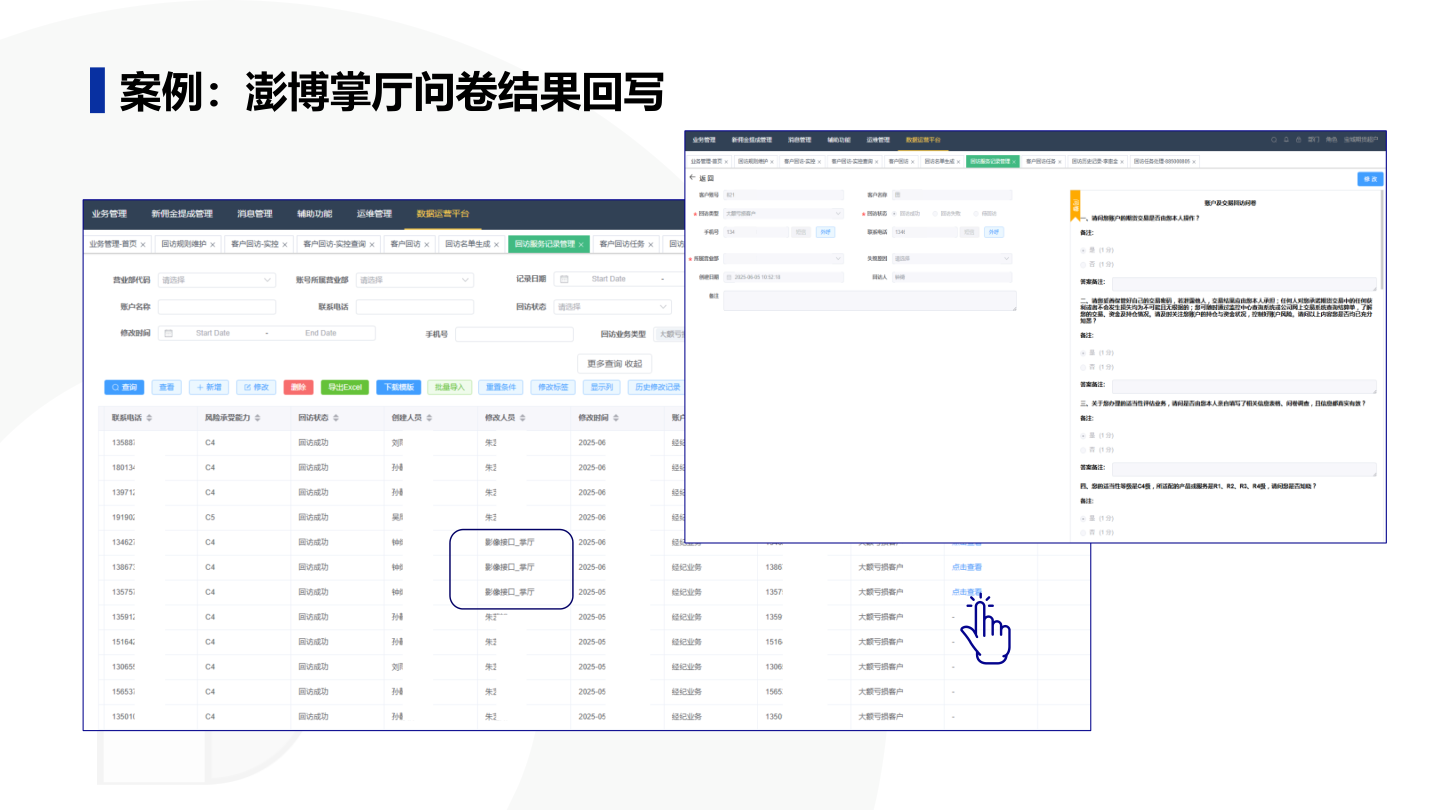1440x810 pixels.
Task: Sort the table by 回访状态 column
Action: 335,418
